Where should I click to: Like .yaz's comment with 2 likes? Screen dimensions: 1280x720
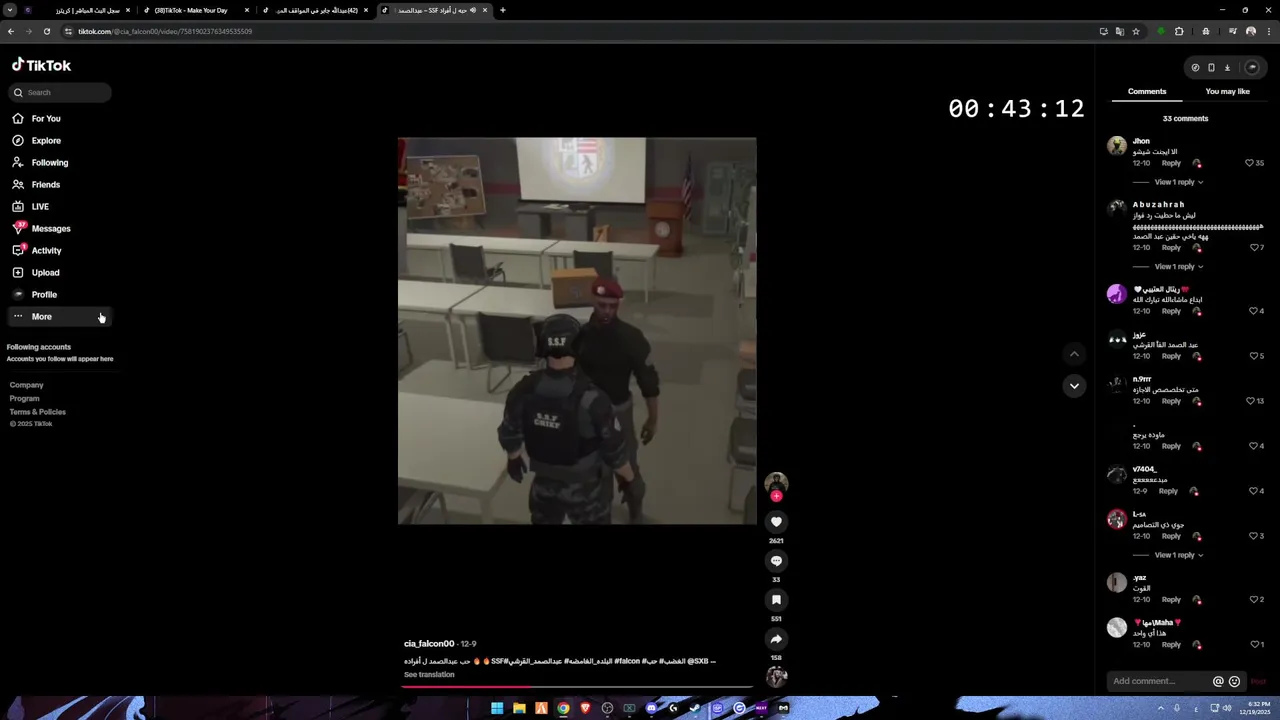(x=1254, y=600)
